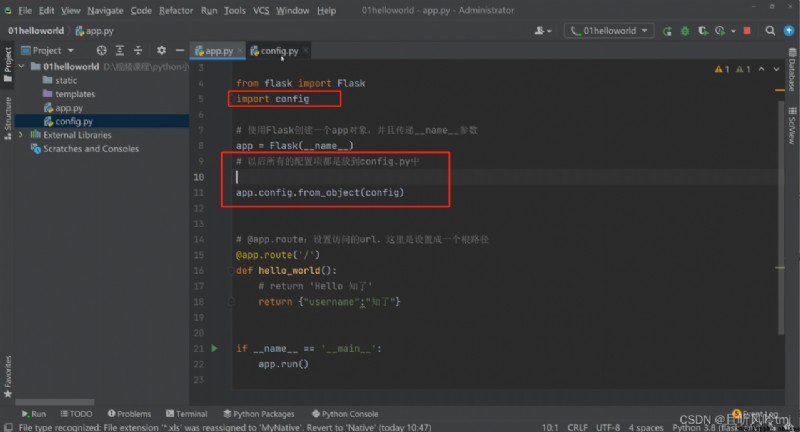Image resolution: width=800 pixels, height=432 pixels.
Task: Close the app.py editor tab
Action: click(240, 50)
